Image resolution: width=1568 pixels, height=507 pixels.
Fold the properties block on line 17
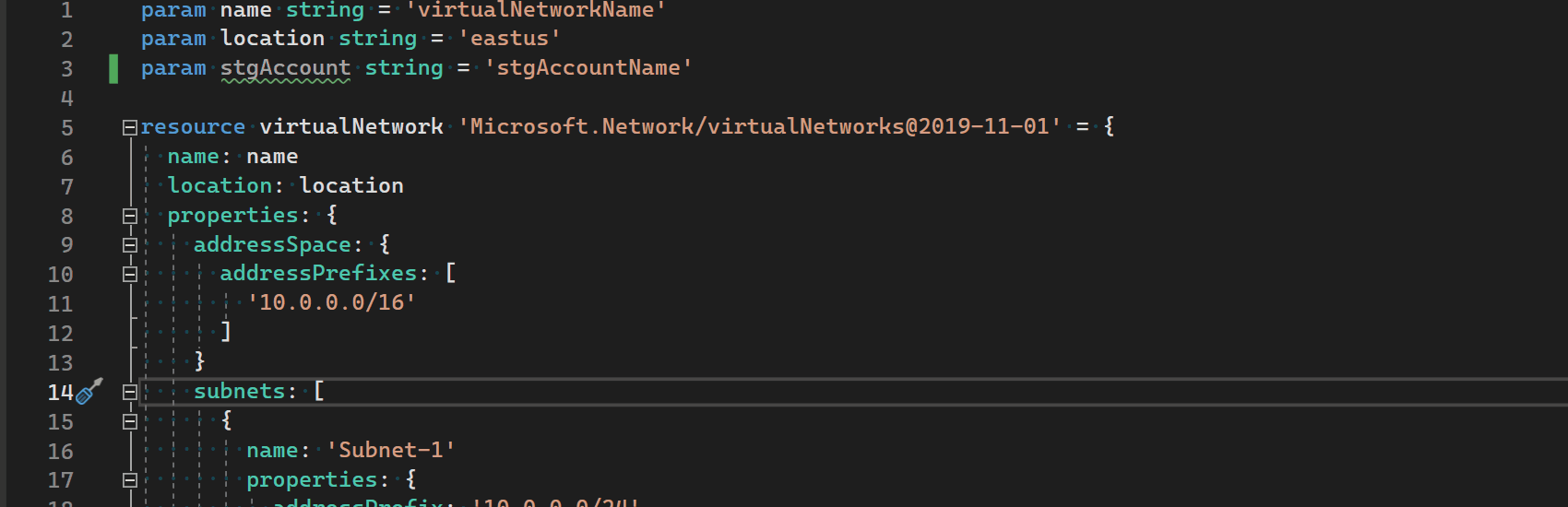point(130,480)
